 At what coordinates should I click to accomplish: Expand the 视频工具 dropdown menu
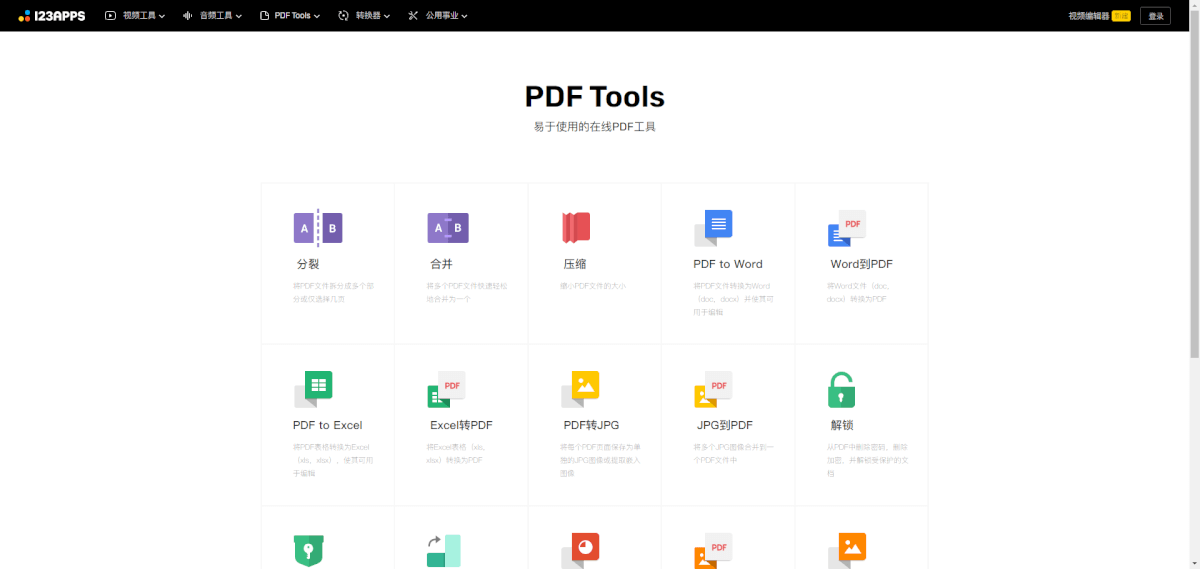135,16
